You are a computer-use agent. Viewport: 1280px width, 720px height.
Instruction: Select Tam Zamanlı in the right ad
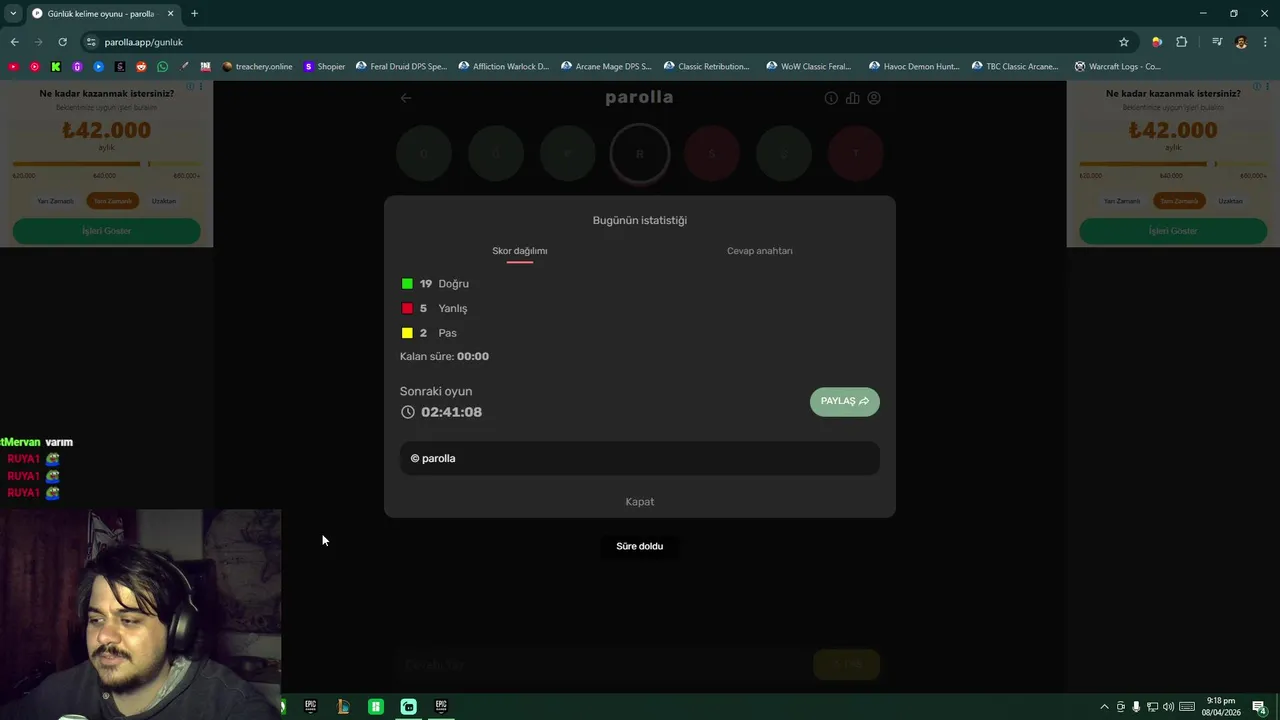(x=1180, y=201)
